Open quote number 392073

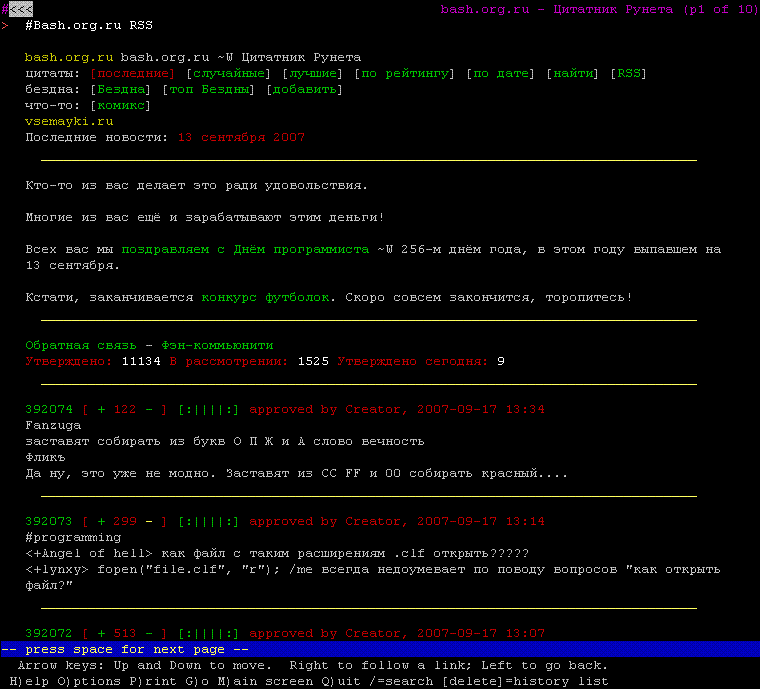49,521
